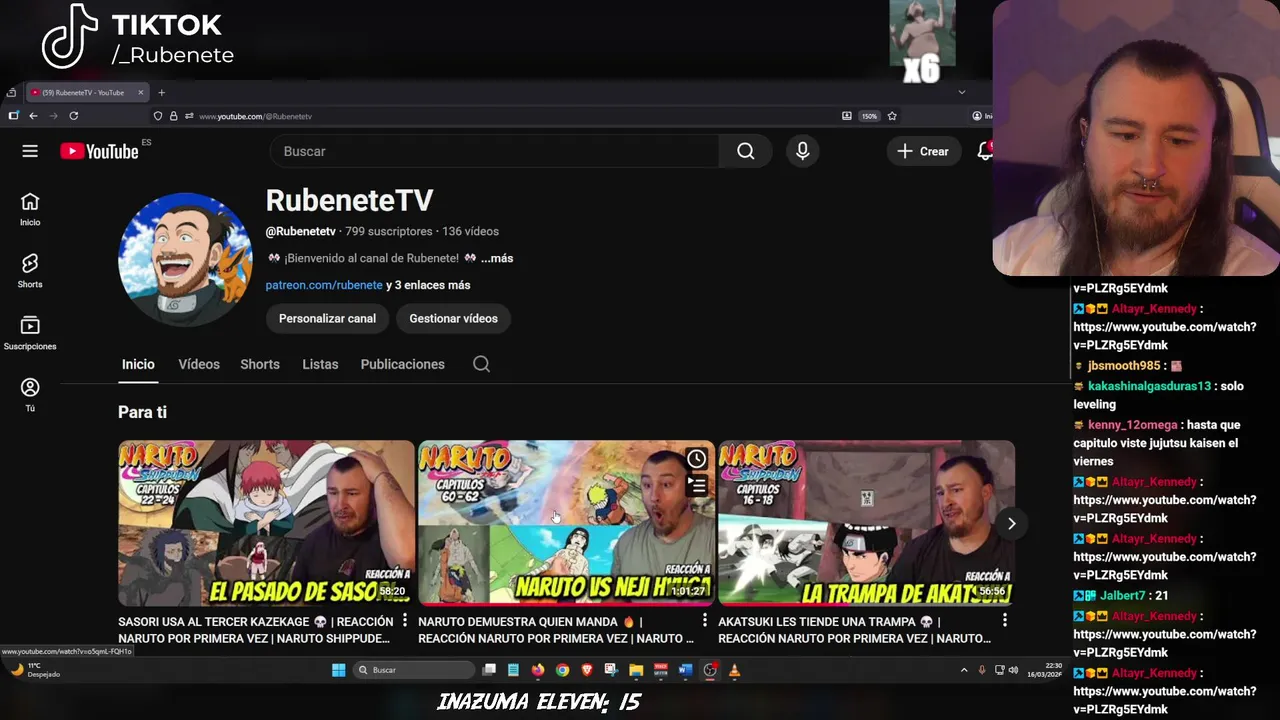Open the YouTube hamburger guide menu
Screen dimensions: 1280x720
tap(30, 151)
